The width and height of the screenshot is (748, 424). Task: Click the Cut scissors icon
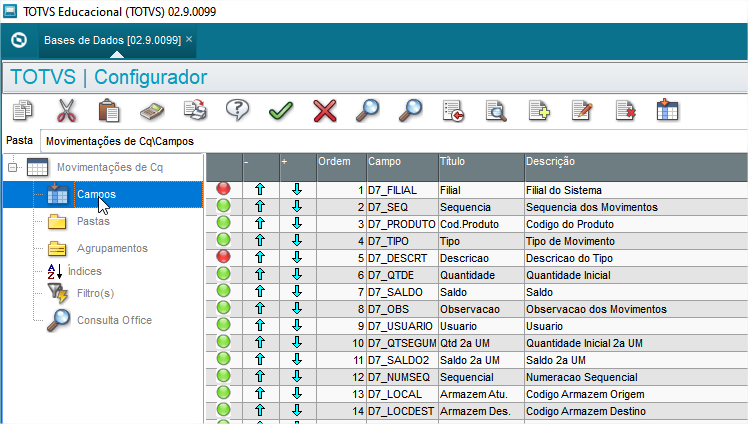pyautogui.click(x=66, y=111)
